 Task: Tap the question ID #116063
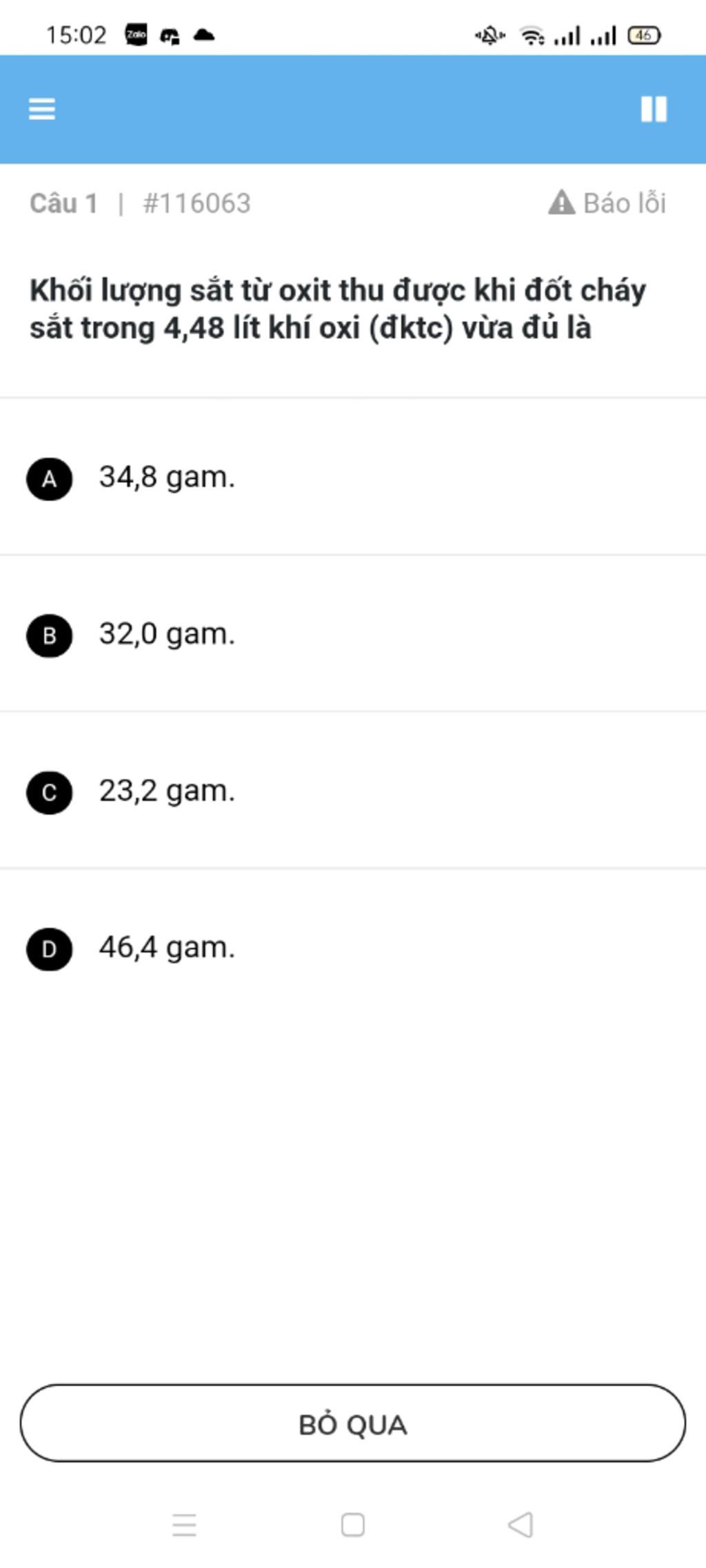(x=196, y=203)
